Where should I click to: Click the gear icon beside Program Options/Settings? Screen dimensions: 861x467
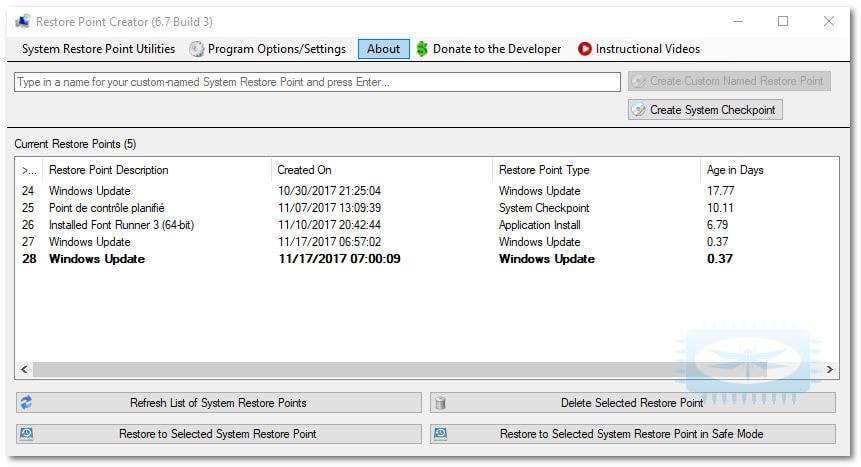click(x=197, y=49)
